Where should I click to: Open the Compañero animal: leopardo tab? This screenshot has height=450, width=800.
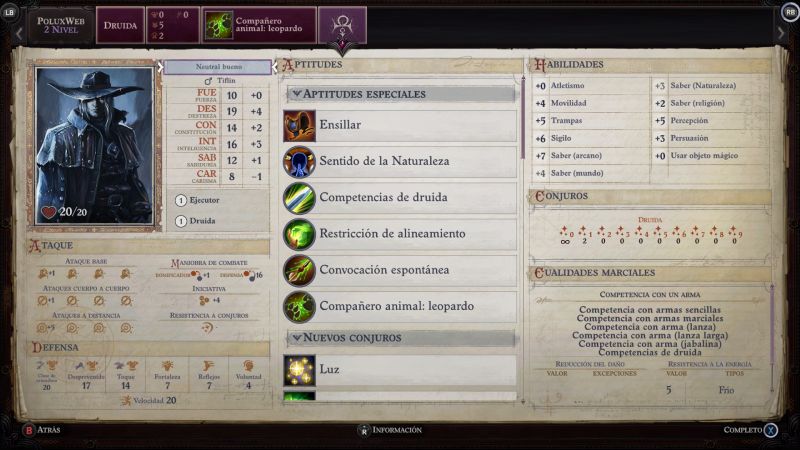coord(259,26)
